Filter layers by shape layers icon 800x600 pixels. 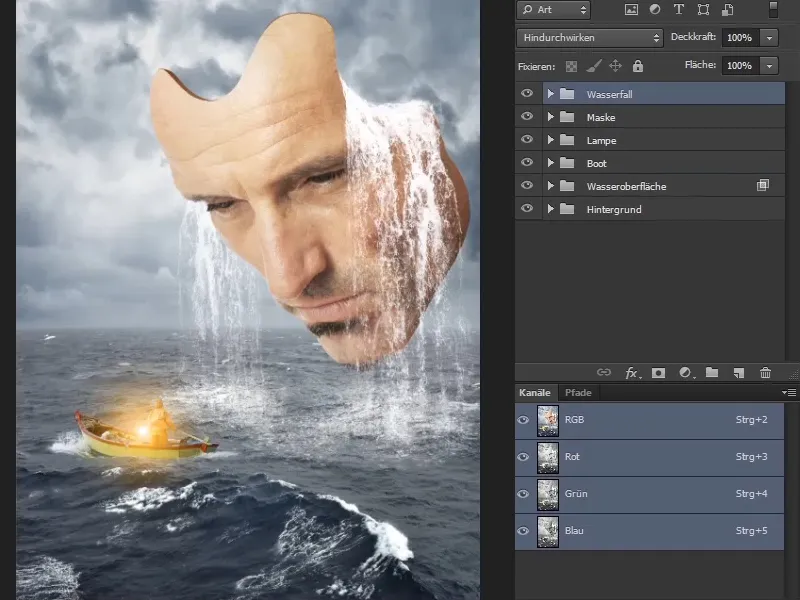click(x=703, y=10)
